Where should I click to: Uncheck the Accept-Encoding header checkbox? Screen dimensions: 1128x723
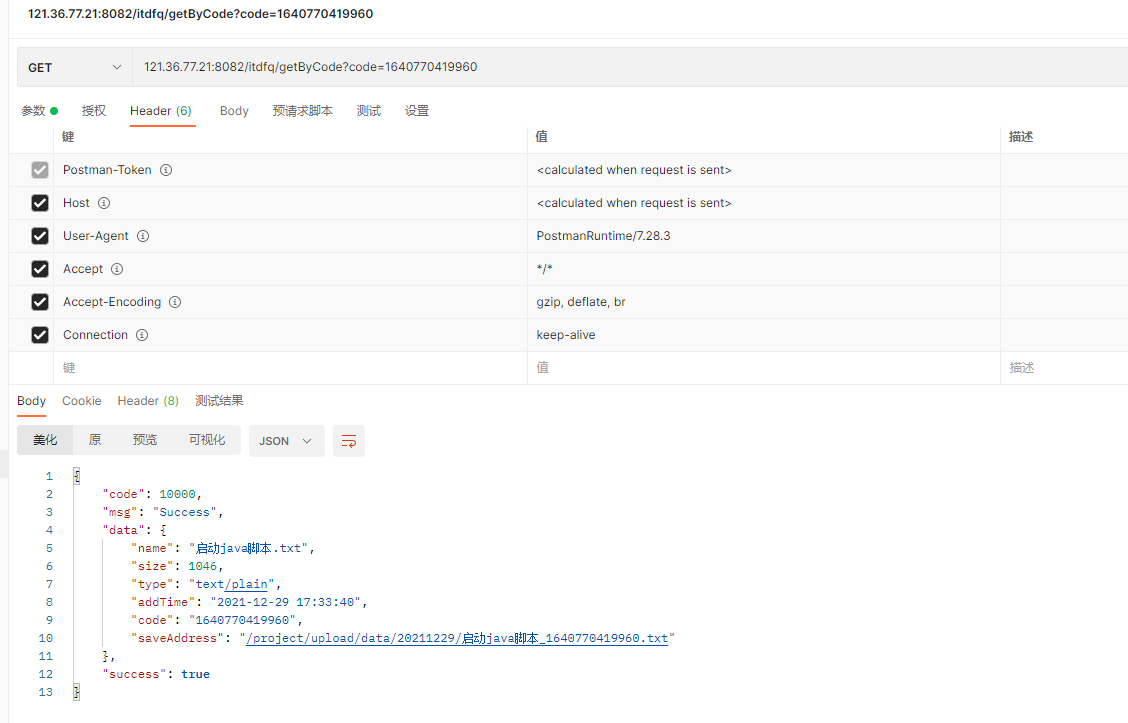click(x=40, y=302)
